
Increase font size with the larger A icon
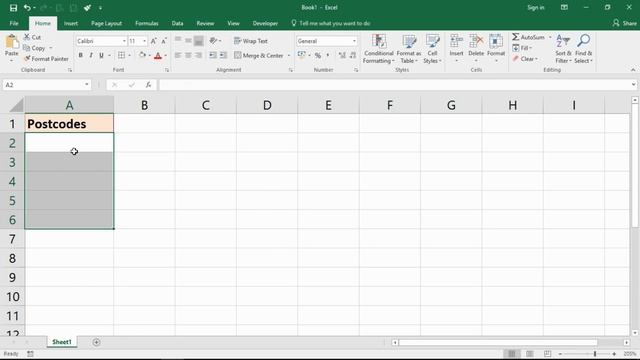point(153,41)
